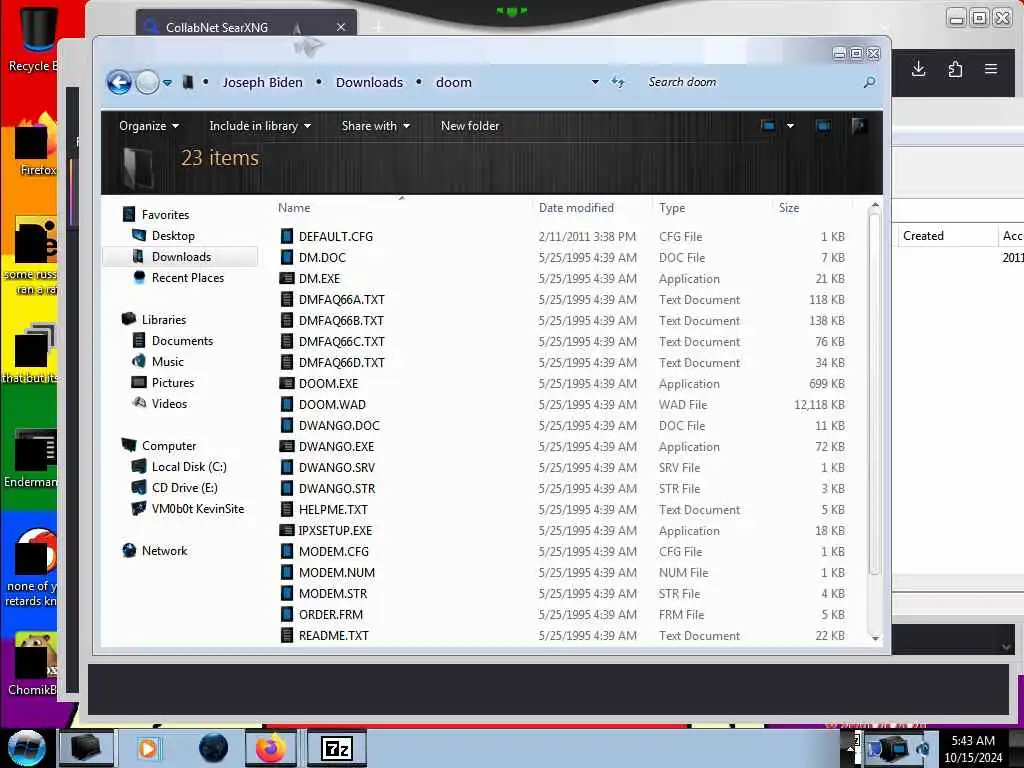Sort by the Date modified column header

(576, 208)
